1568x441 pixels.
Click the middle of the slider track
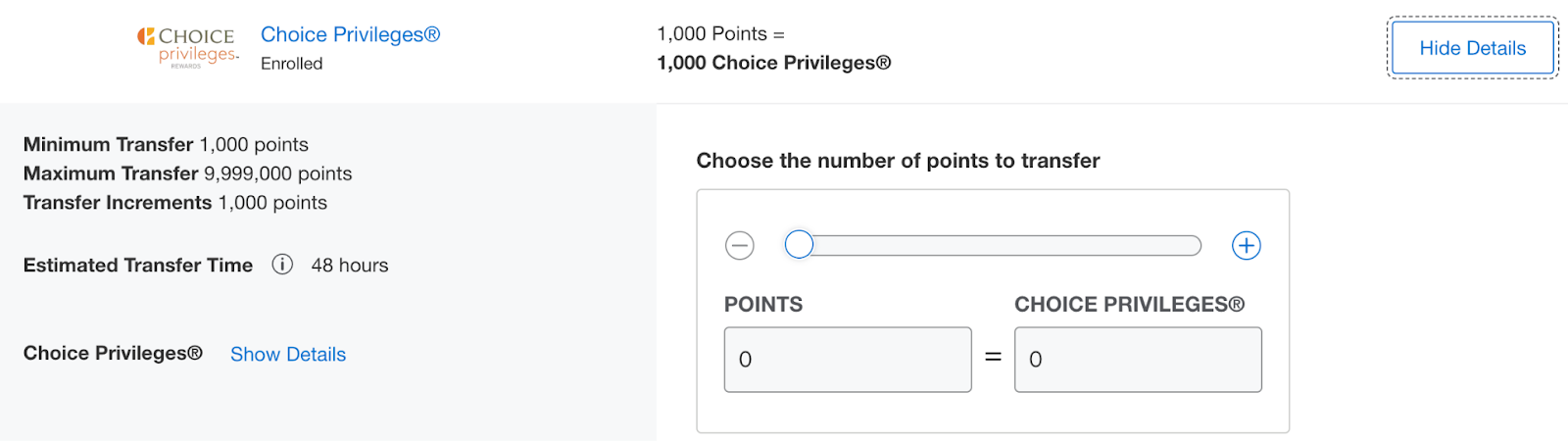[x=1000, y=245]
